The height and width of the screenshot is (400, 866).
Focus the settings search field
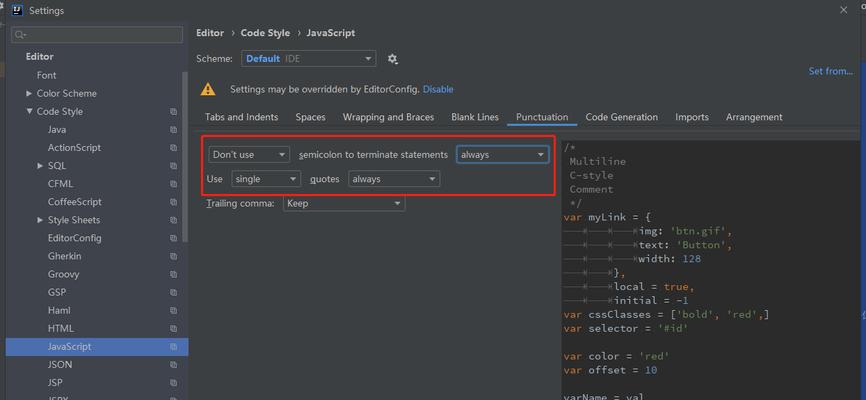coord(97,35)
